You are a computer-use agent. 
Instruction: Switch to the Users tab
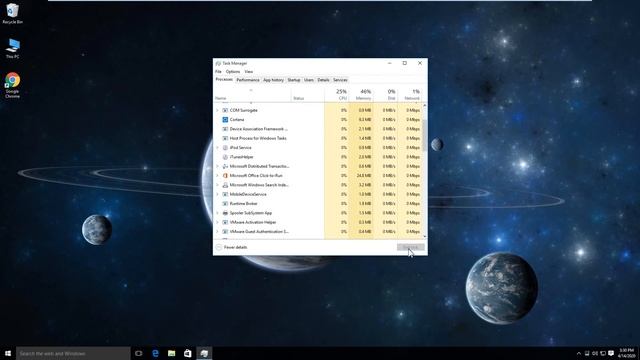(309, 80)
